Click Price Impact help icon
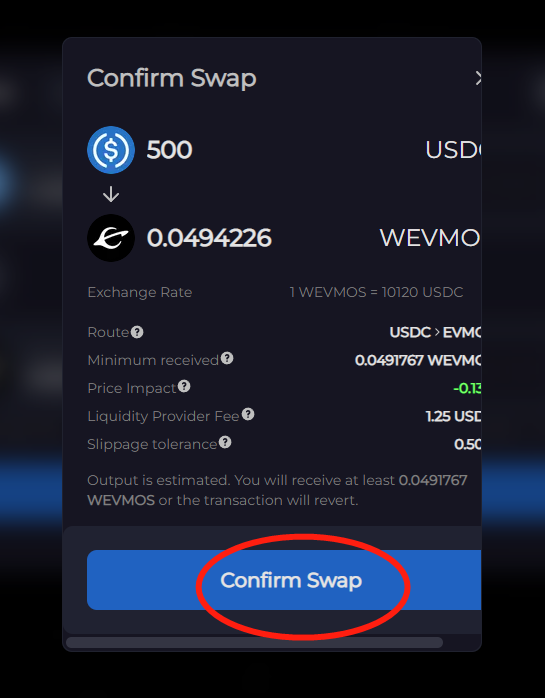This screenshot has height=698, width=545. coord(184,386)
